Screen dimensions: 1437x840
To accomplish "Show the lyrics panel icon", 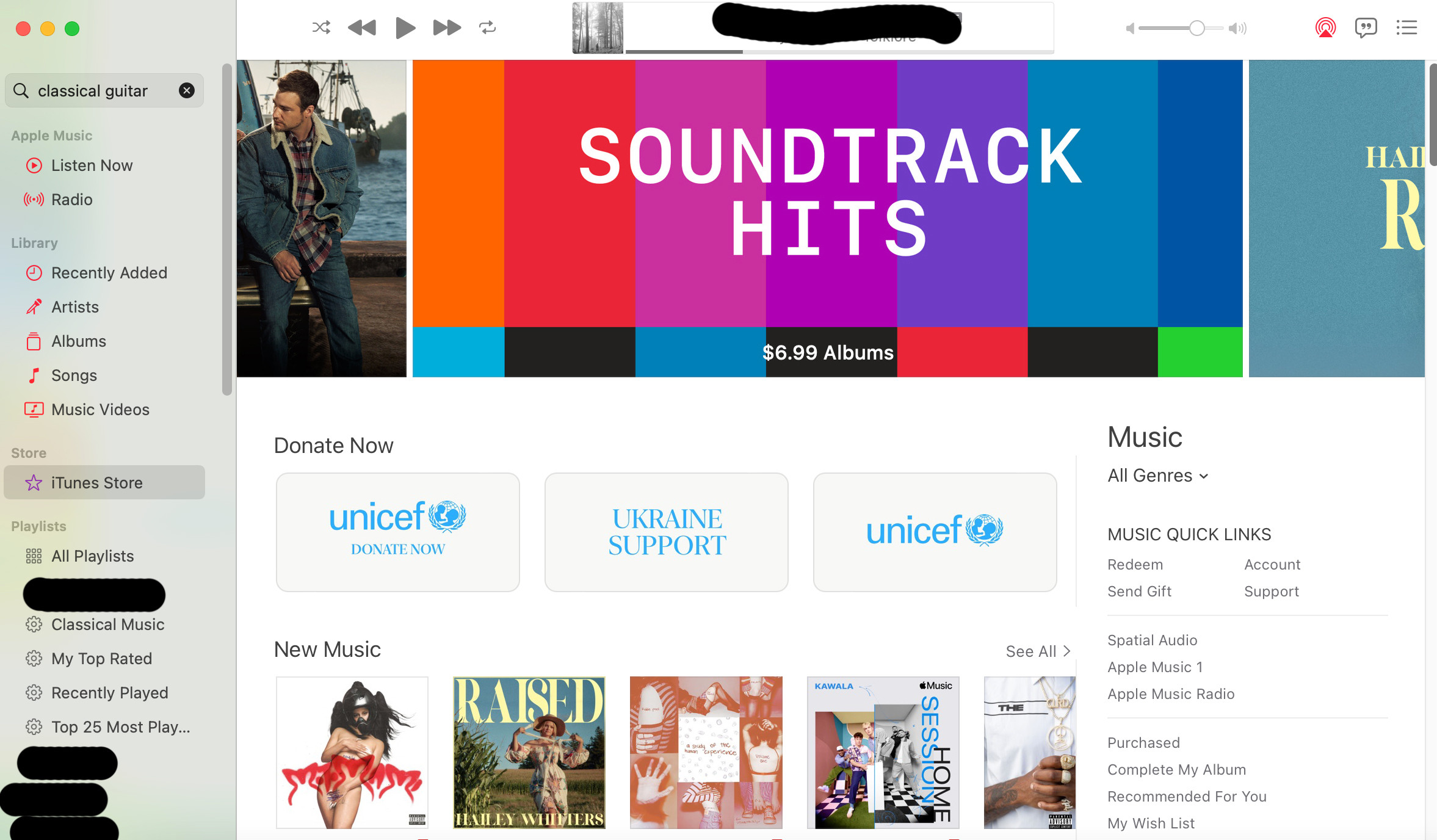I will [x=1366, y=27].
